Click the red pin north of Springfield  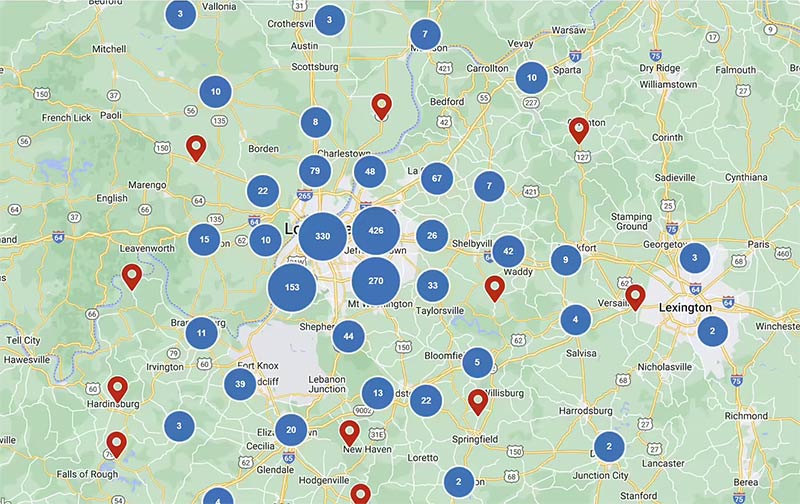pyautogui.click(x=478, y=401)
